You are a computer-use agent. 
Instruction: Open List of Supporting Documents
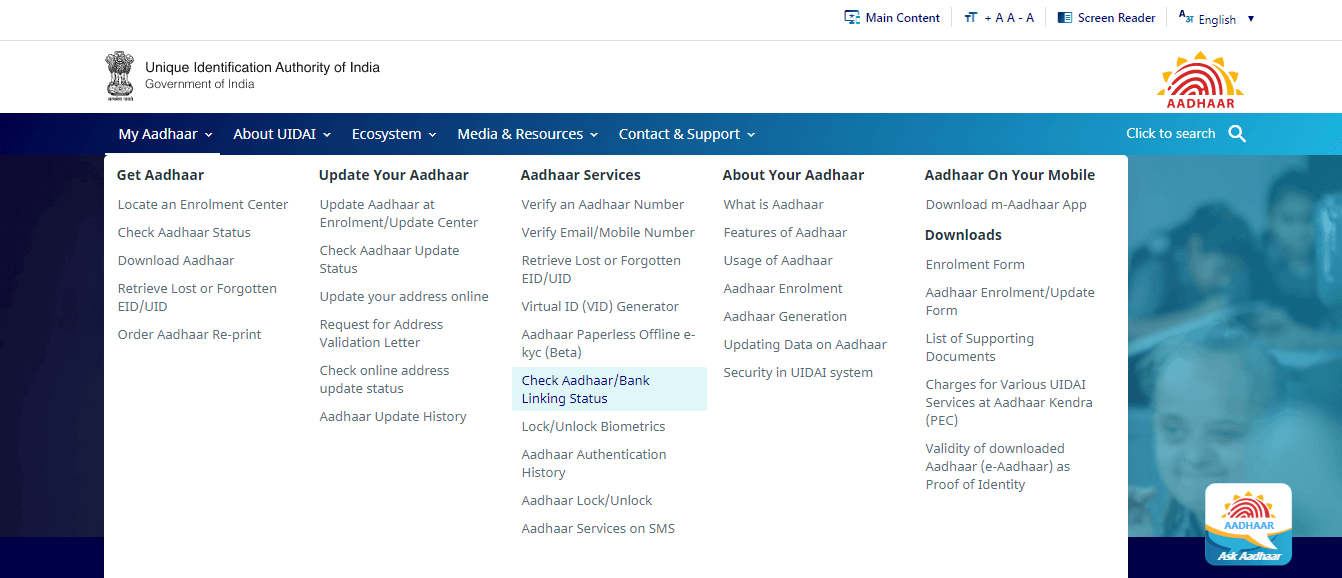pyautogui.click(x=980, y=347)
